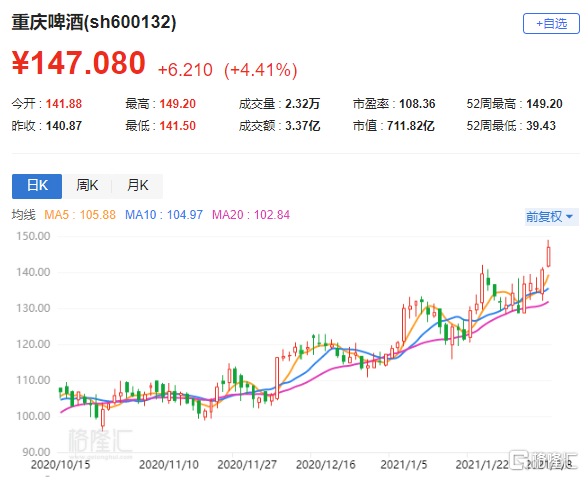Click the 90.00 y-axis label
Screen dimensions: 584x477
pyautogui.click(x=36, y=452)
